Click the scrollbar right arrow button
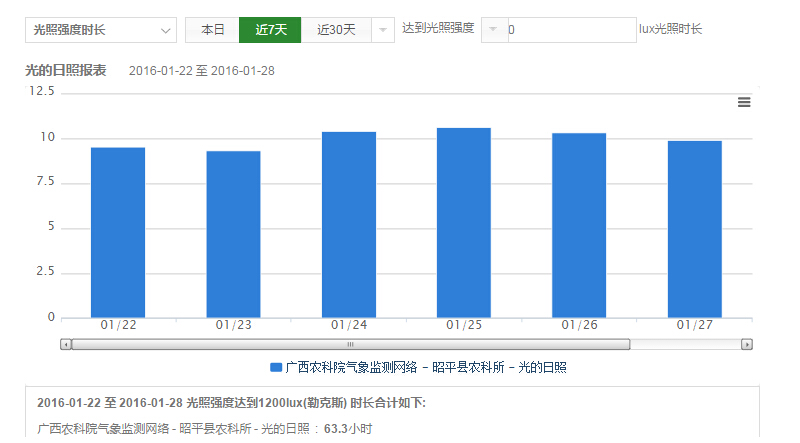Image resolution: width=800 pixels, height=443 pixels. coord(746,344)
